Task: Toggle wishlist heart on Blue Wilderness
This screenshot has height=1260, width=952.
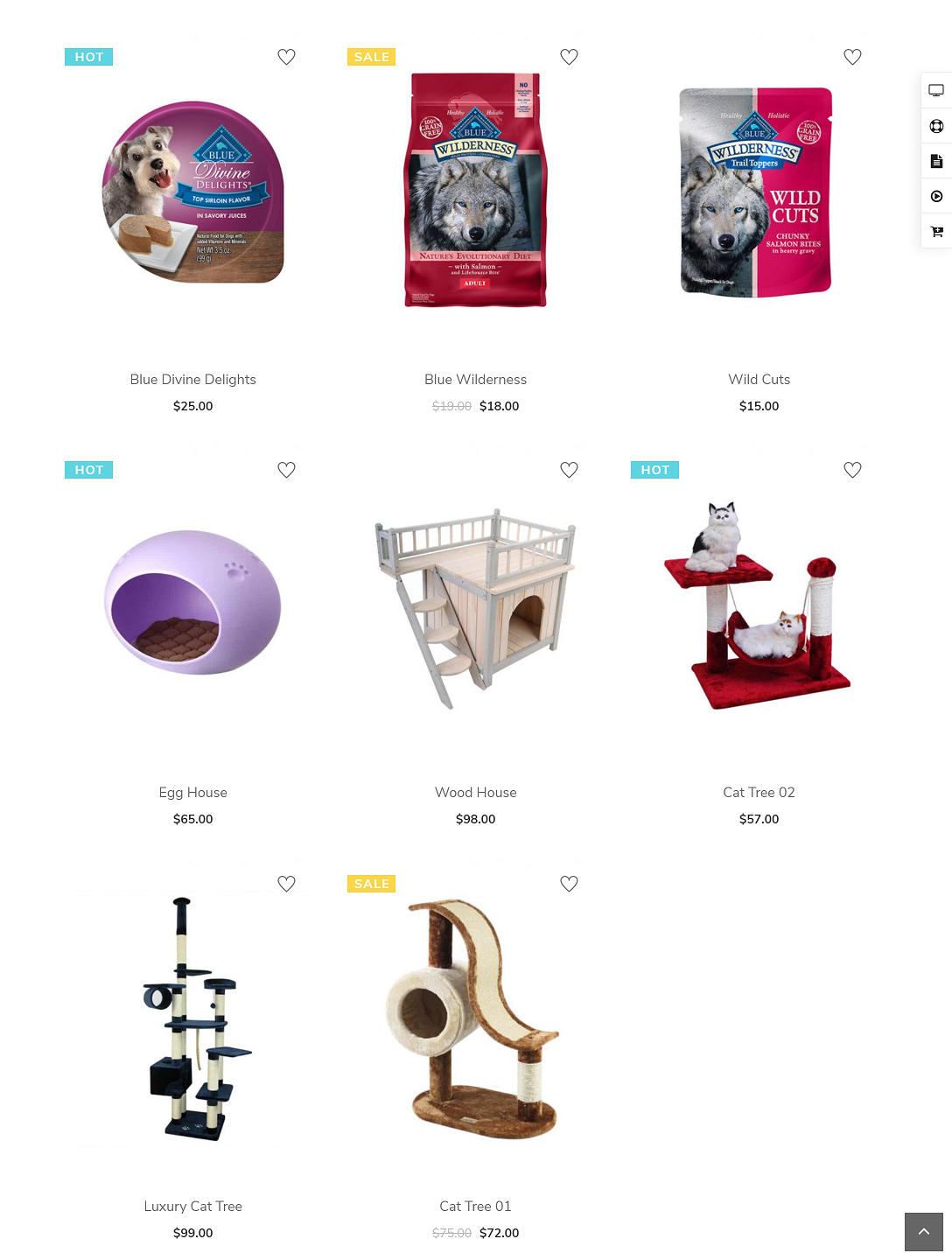Action: pos(569,57)
